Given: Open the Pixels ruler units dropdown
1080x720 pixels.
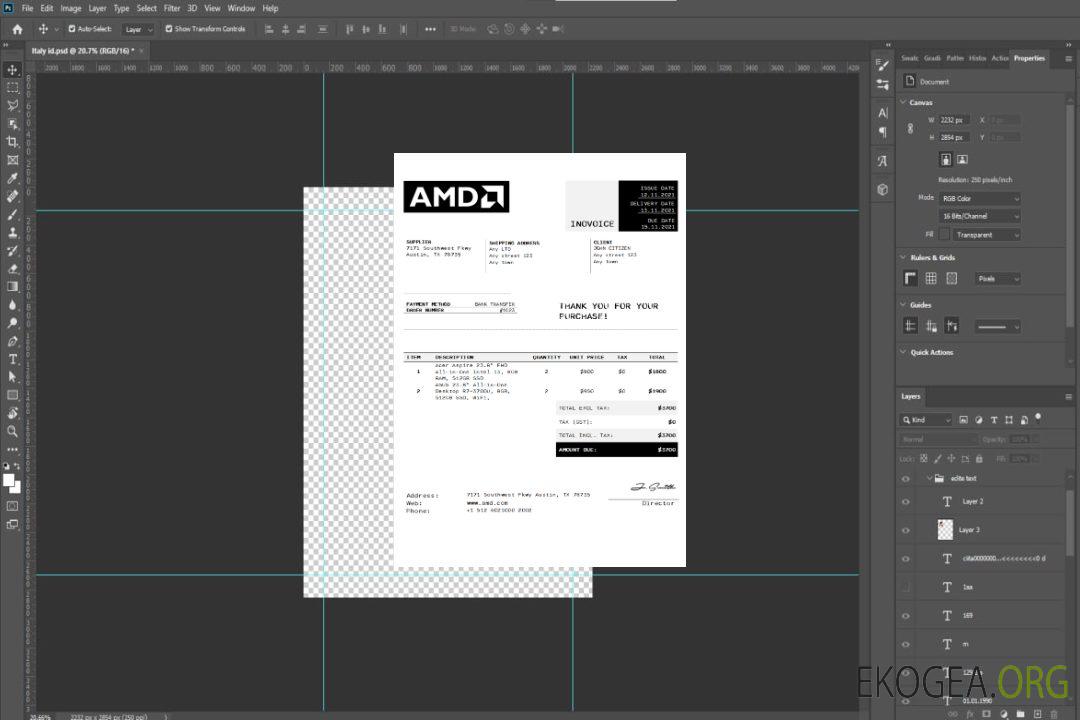Looking at the screenshot, I should [998, 279].
